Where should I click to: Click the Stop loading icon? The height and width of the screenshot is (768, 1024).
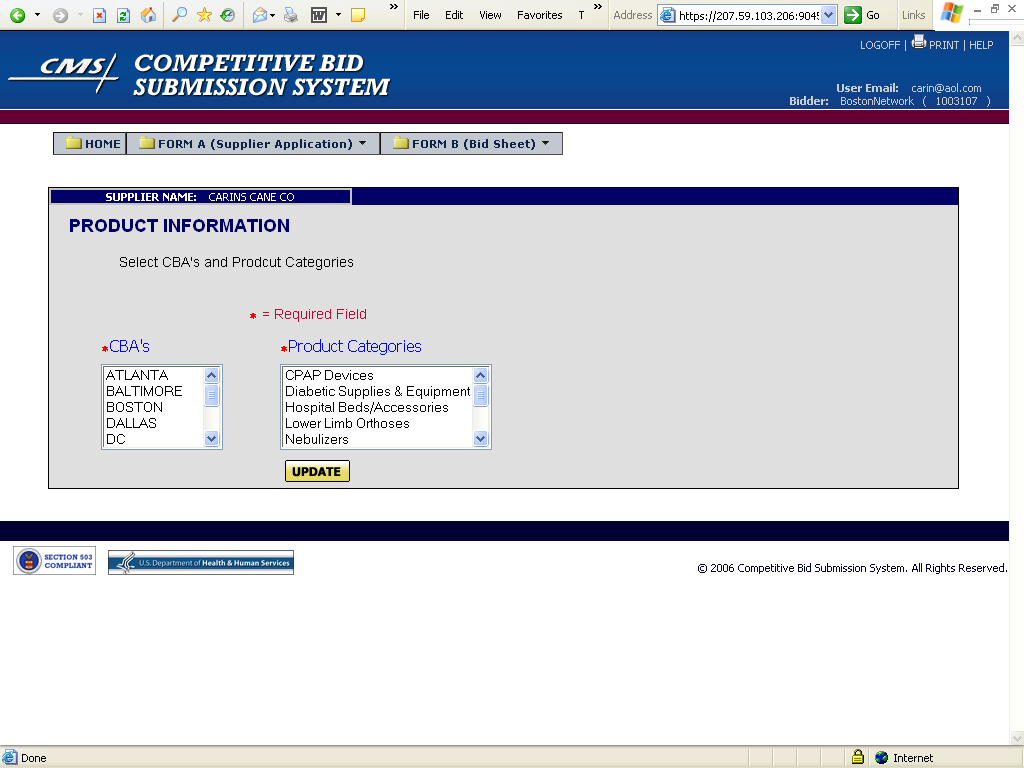click(x=100, y=15)
